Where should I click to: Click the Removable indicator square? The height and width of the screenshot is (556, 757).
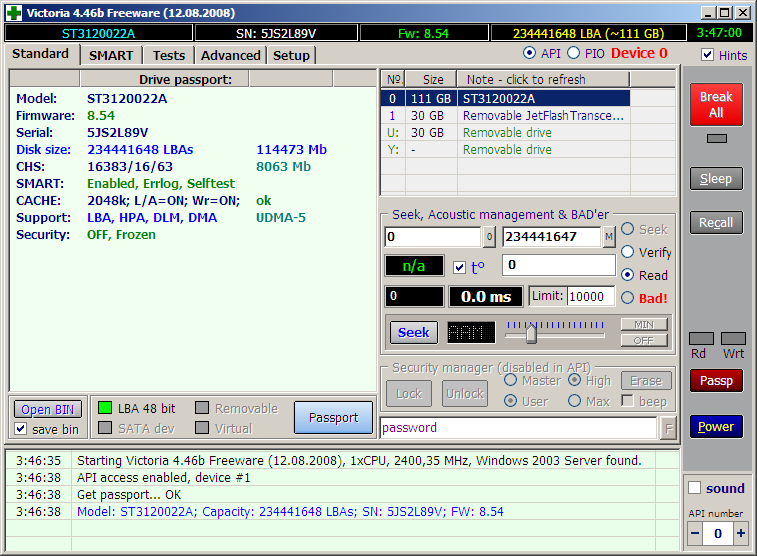[x=202, y=408]
